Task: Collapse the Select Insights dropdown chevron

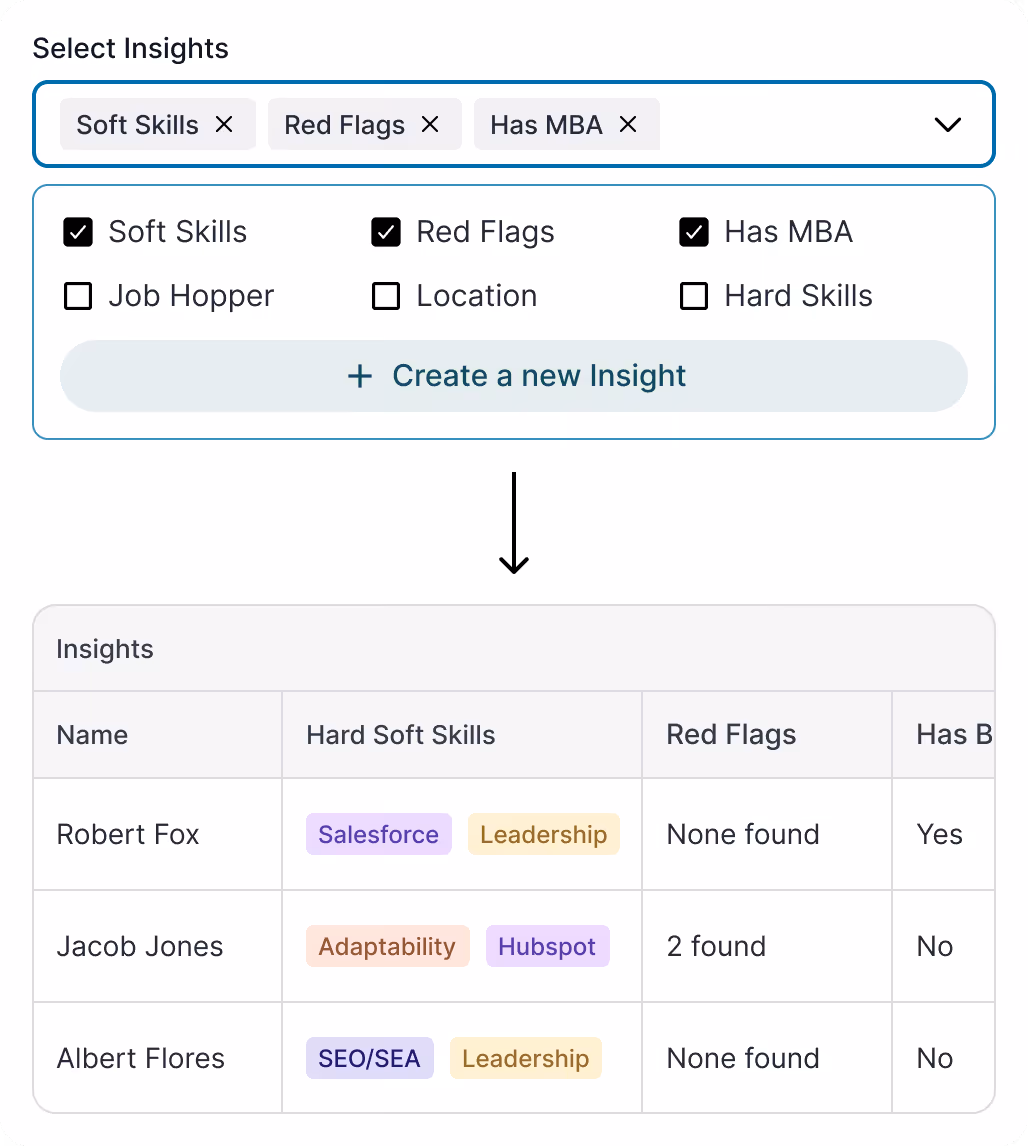Action: pyautogui.click(x=947, y=125)
